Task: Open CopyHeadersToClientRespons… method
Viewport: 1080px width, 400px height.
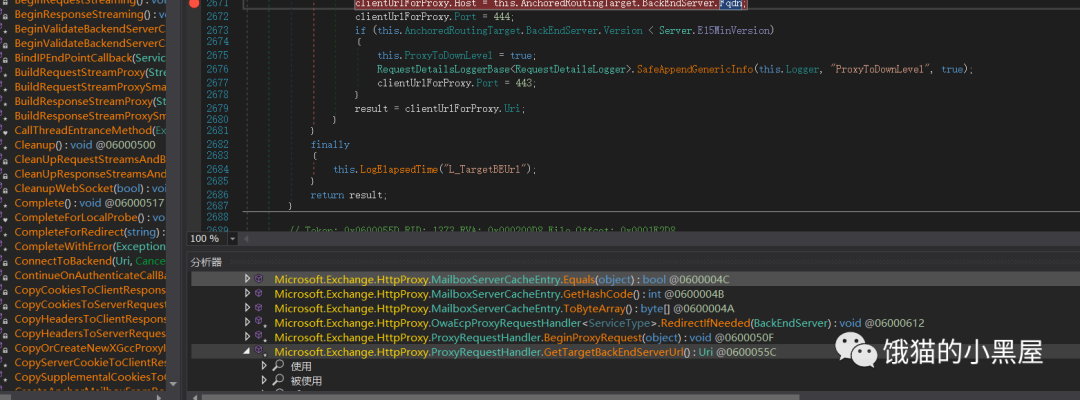Action: 90,319
